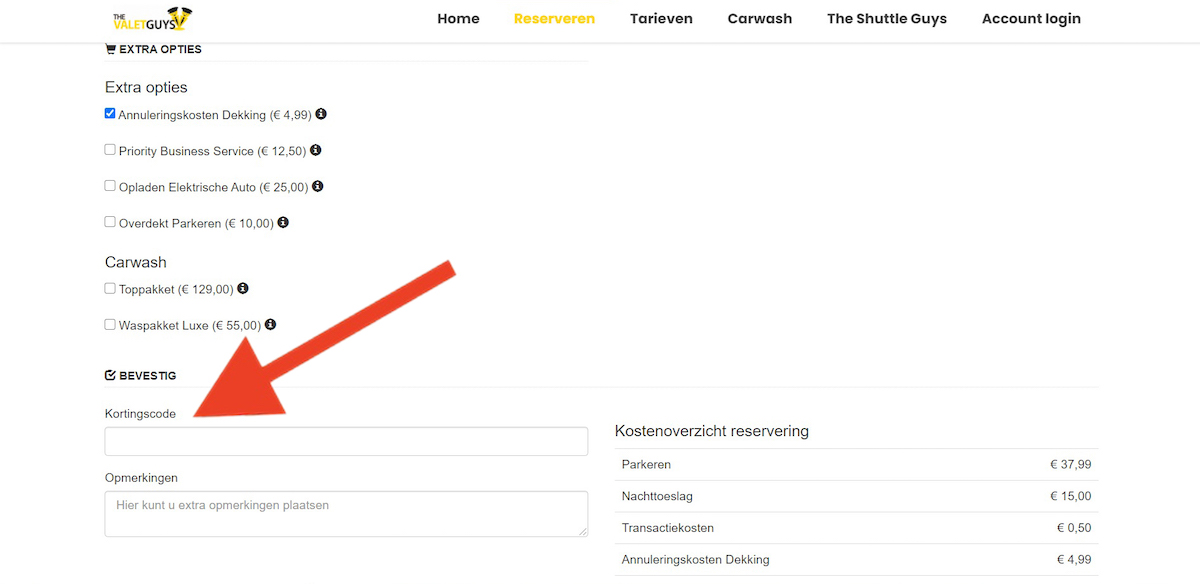Click Transactiekosten amount € 0,50
Screen dimensions: 1200x584
click(1074, 528)
